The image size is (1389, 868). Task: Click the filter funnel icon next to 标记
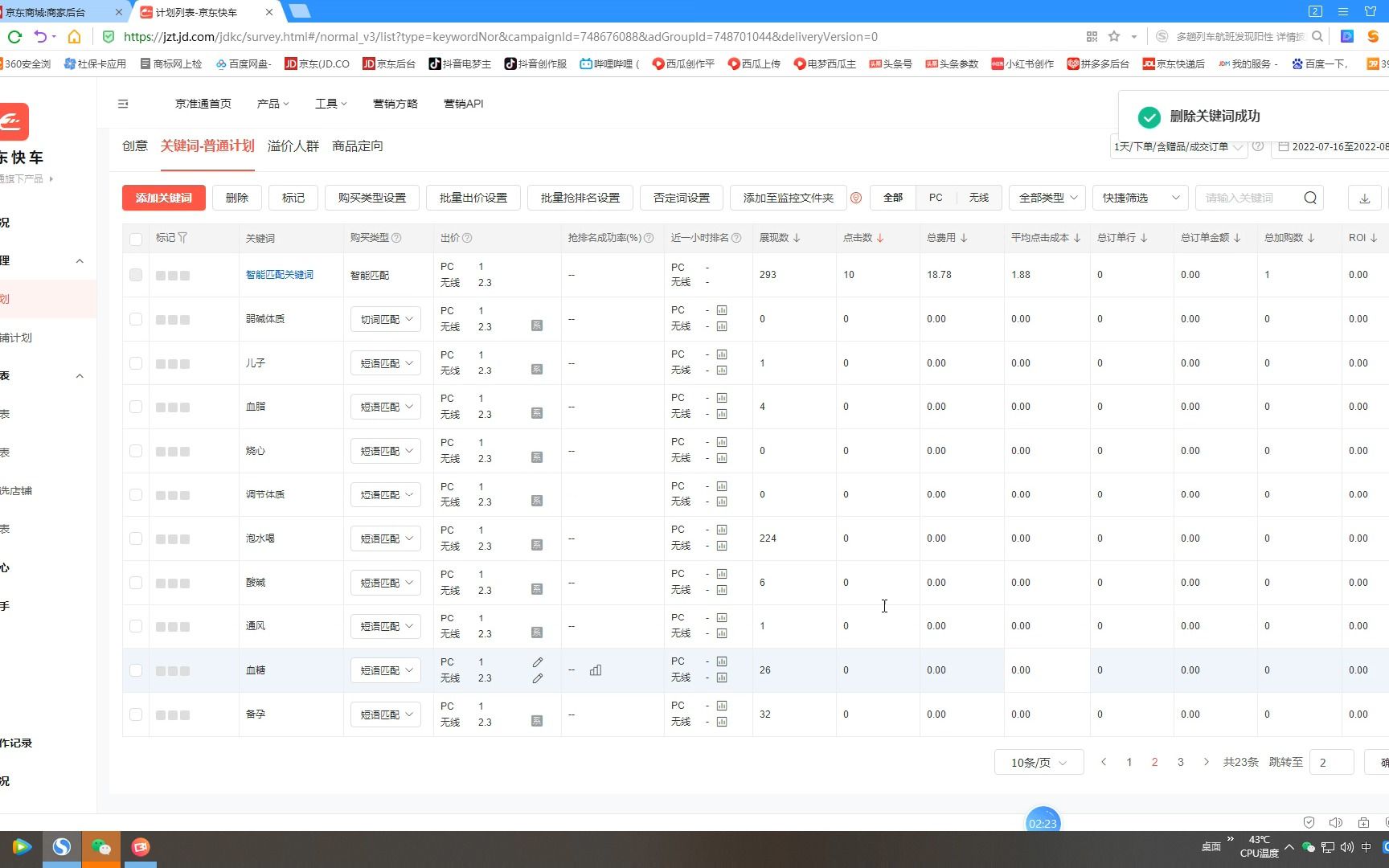[182, 238]
